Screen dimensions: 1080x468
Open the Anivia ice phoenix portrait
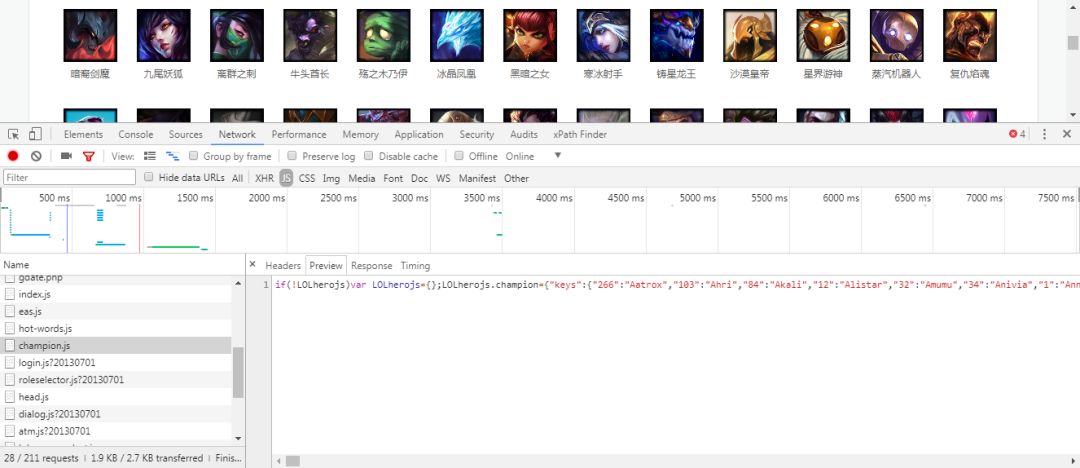(x=457, y=35)
